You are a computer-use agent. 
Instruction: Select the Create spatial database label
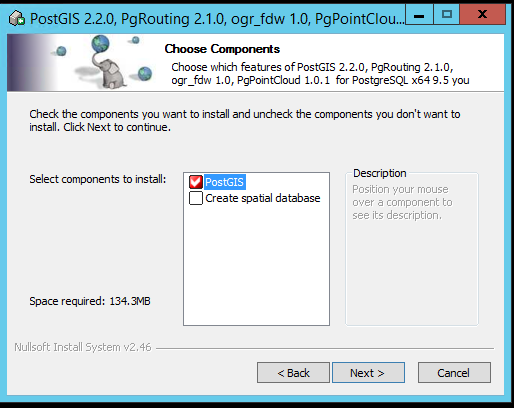[263, 198]
